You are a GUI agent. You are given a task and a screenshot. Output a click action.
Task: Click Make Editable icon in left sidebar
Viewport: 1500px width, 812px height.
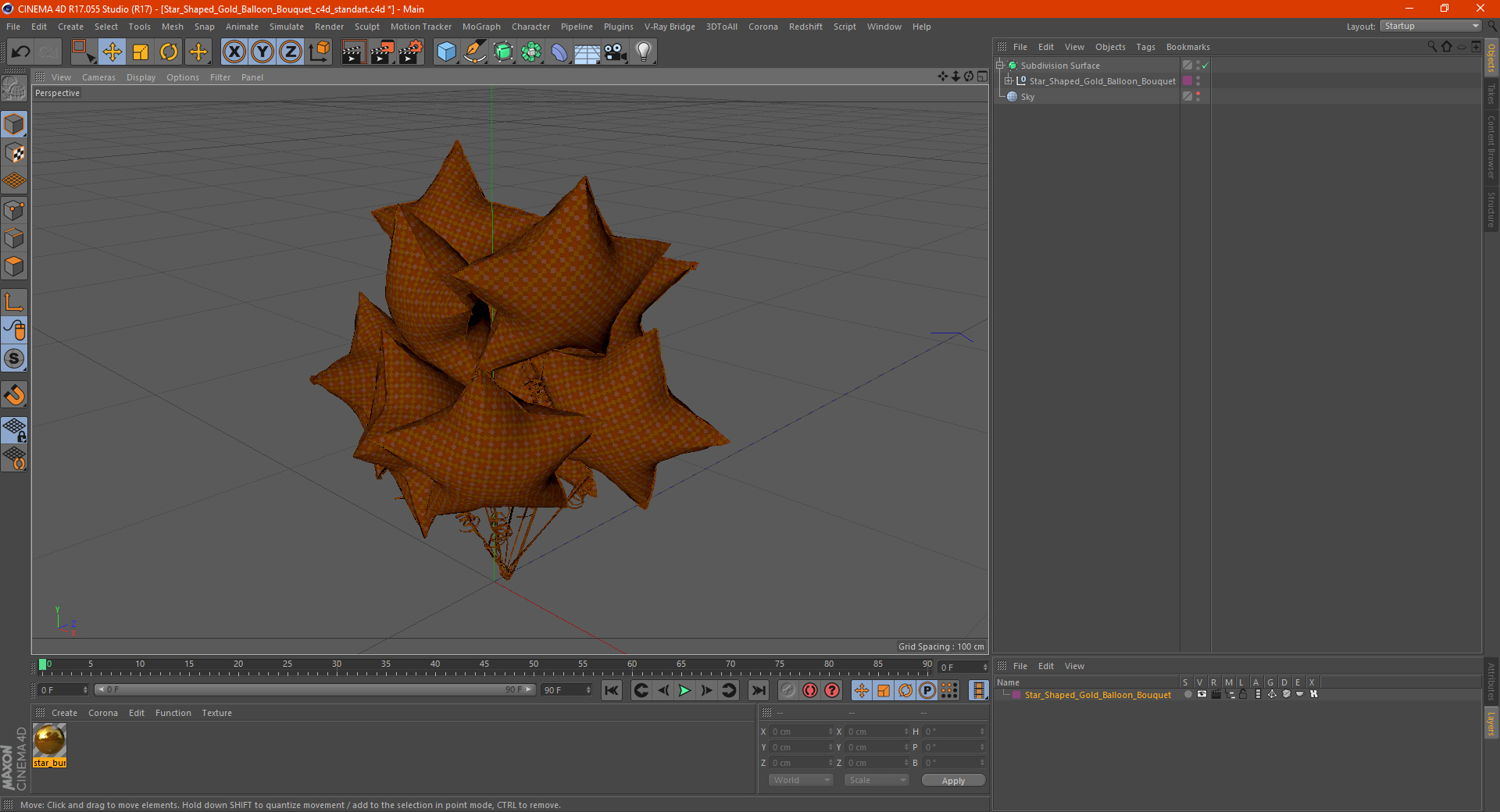coord(14,89)
